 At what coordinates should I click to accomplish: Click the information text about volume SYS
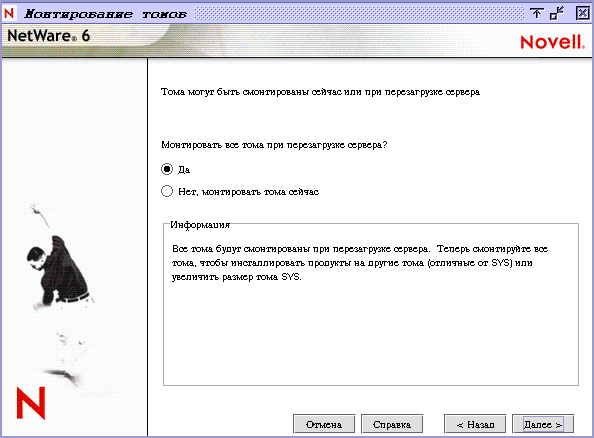click(x=360, y=263)
